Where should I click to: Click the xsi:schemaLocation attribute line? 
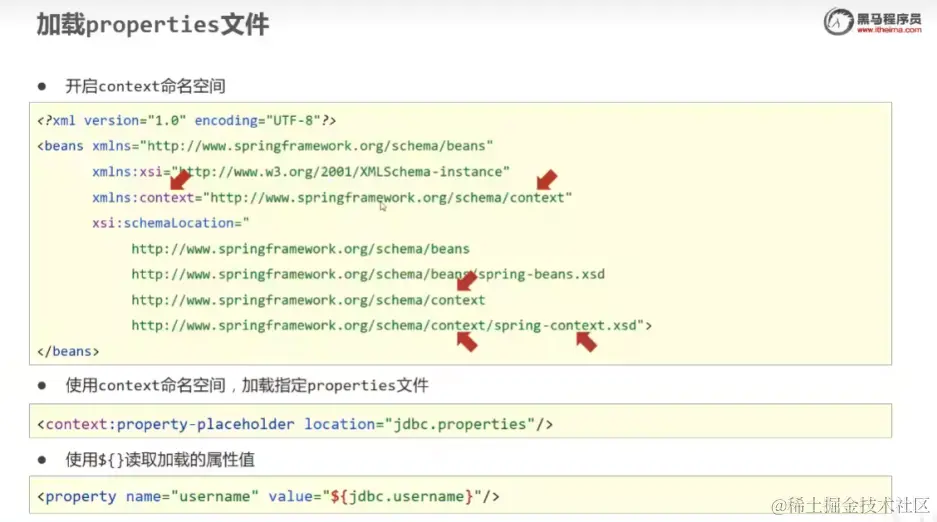tap(170, 223)
